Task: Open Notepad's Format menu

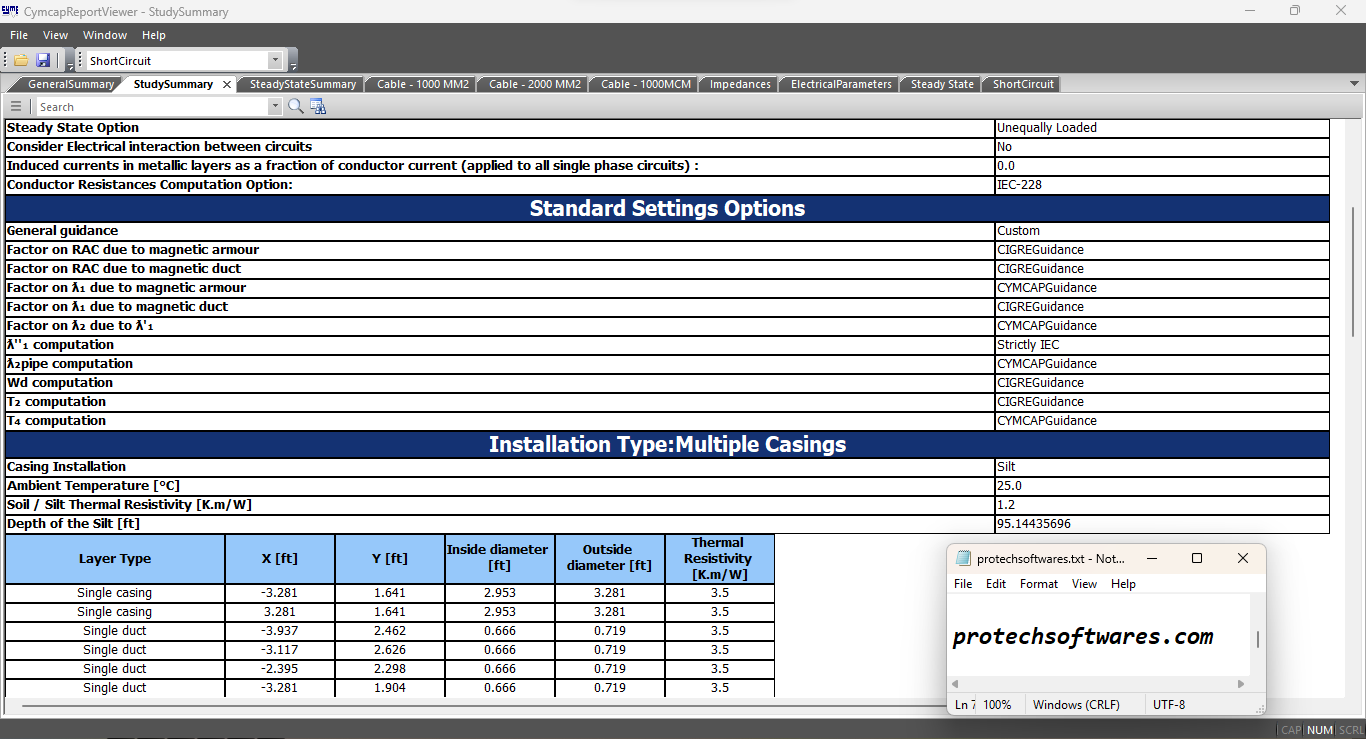Action: (1039, 584)
